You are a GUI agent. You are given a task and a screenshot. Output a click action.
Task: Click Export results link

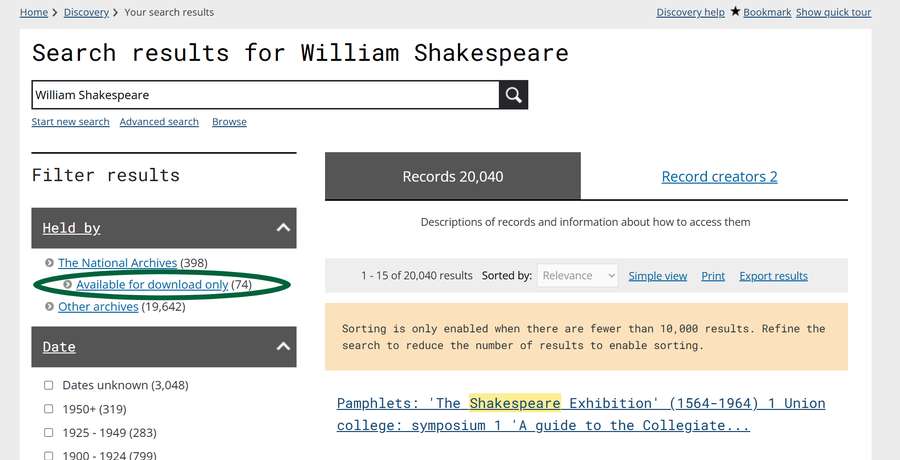point(773,276)
